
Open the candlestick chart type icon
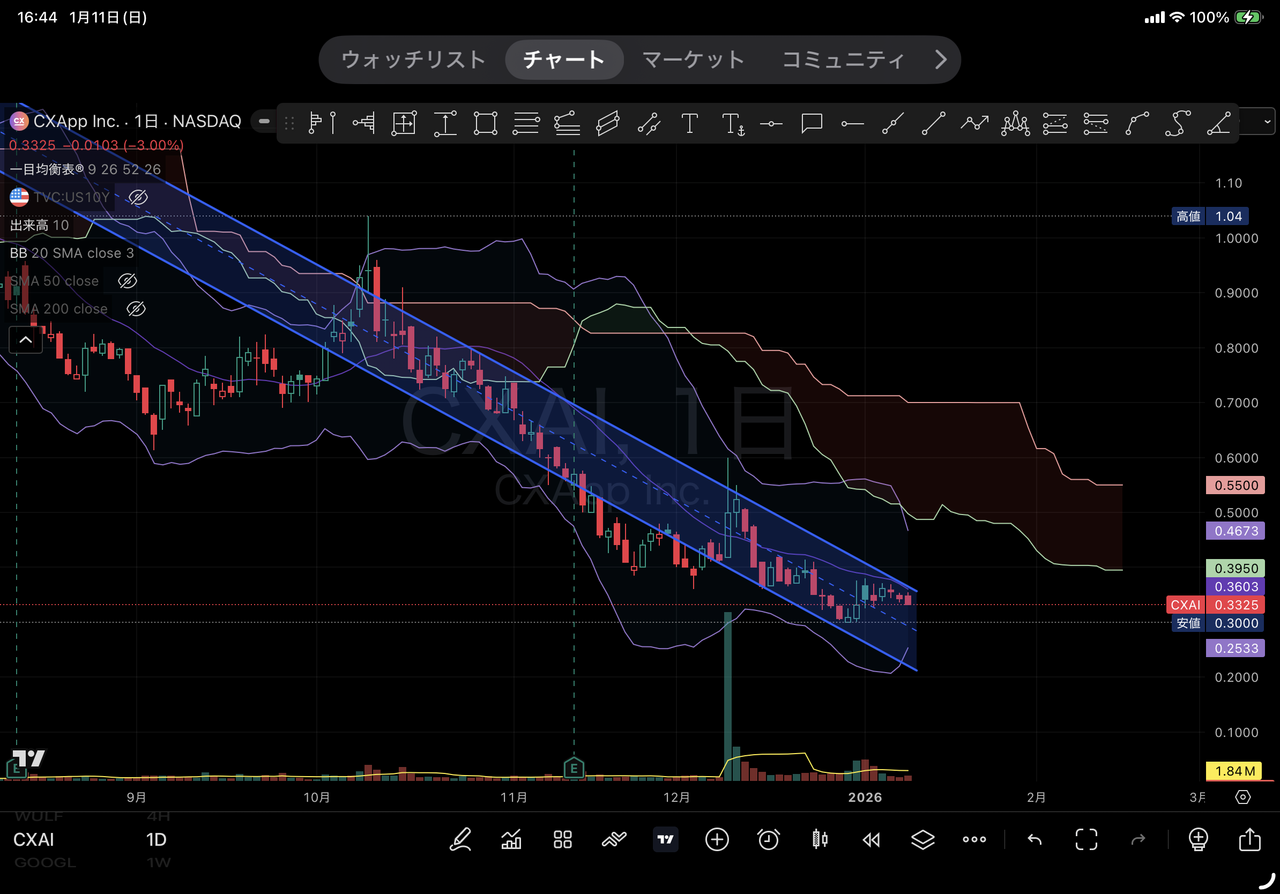pos(820,840)
